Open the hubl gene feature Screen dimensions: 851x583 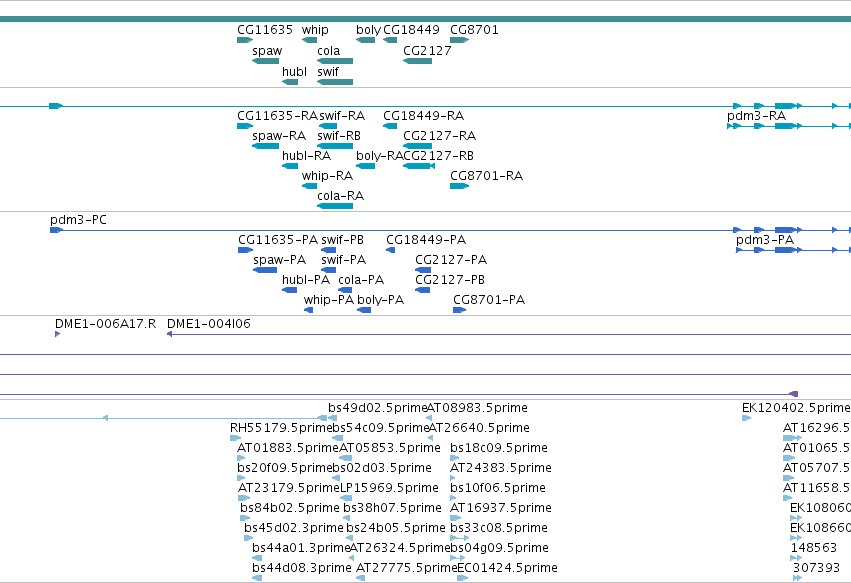point(290,82)
